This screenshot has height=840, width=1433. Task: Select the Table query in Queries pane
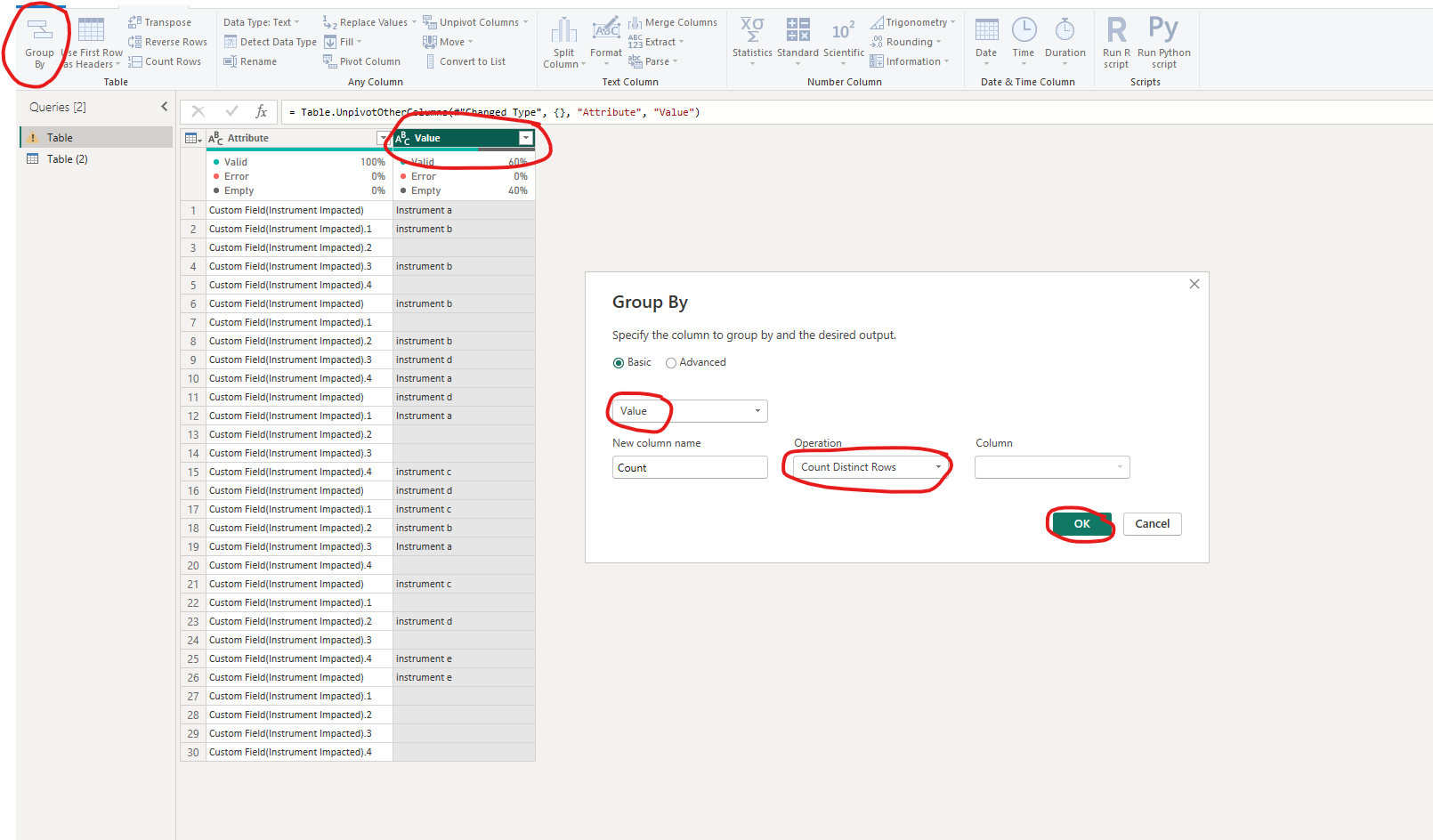[x=96, y=138]
